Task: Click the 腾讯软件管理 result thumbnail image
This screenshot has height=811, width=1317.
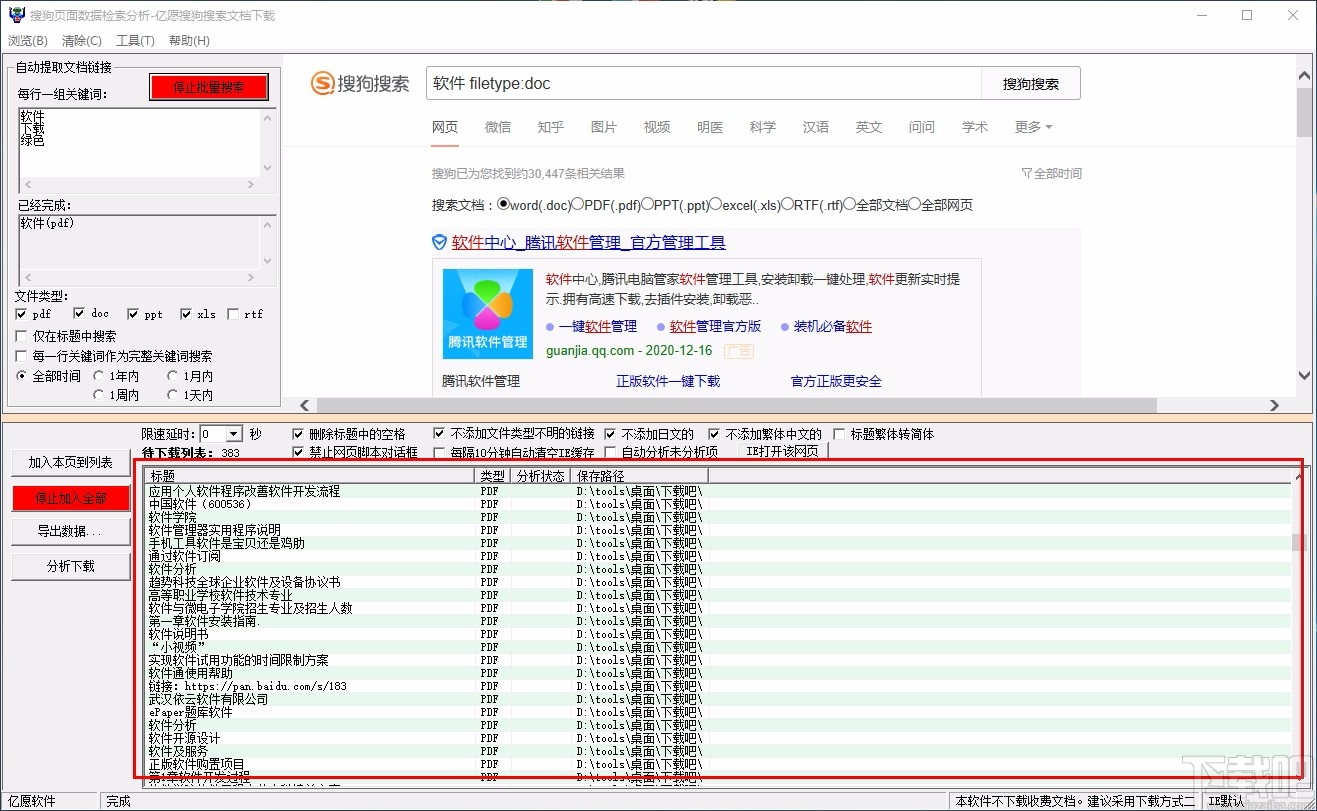Action: (486, 313)
